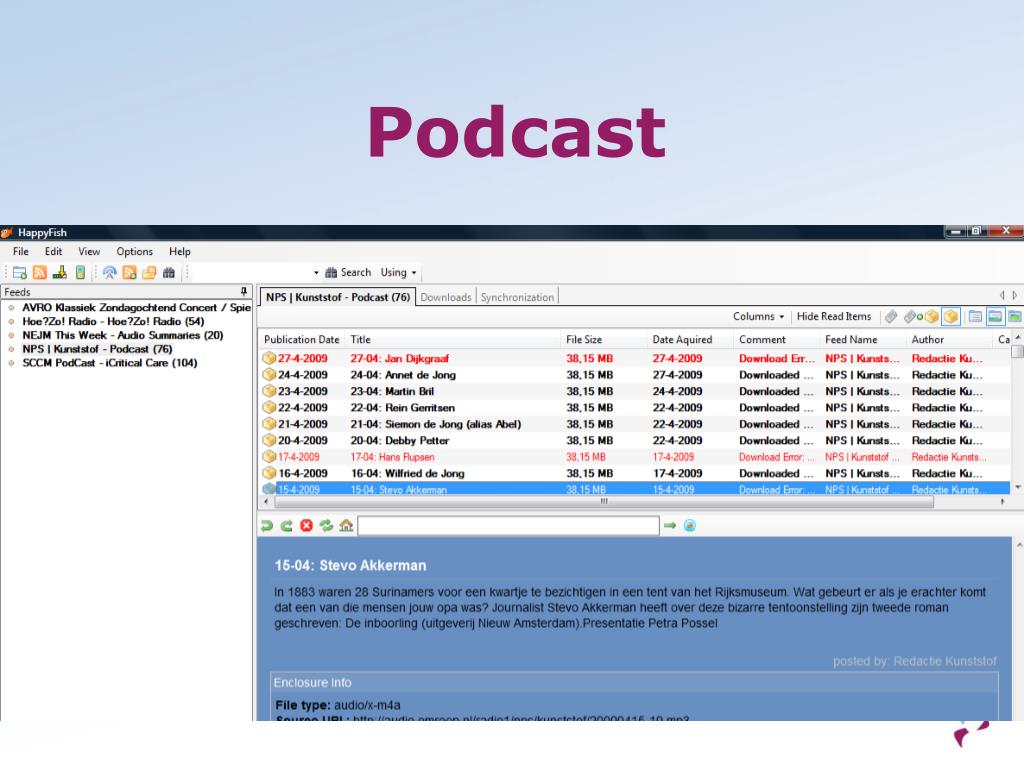Sort by Publication Date column header
The image size is (1024, 768).
coord(302,340)
